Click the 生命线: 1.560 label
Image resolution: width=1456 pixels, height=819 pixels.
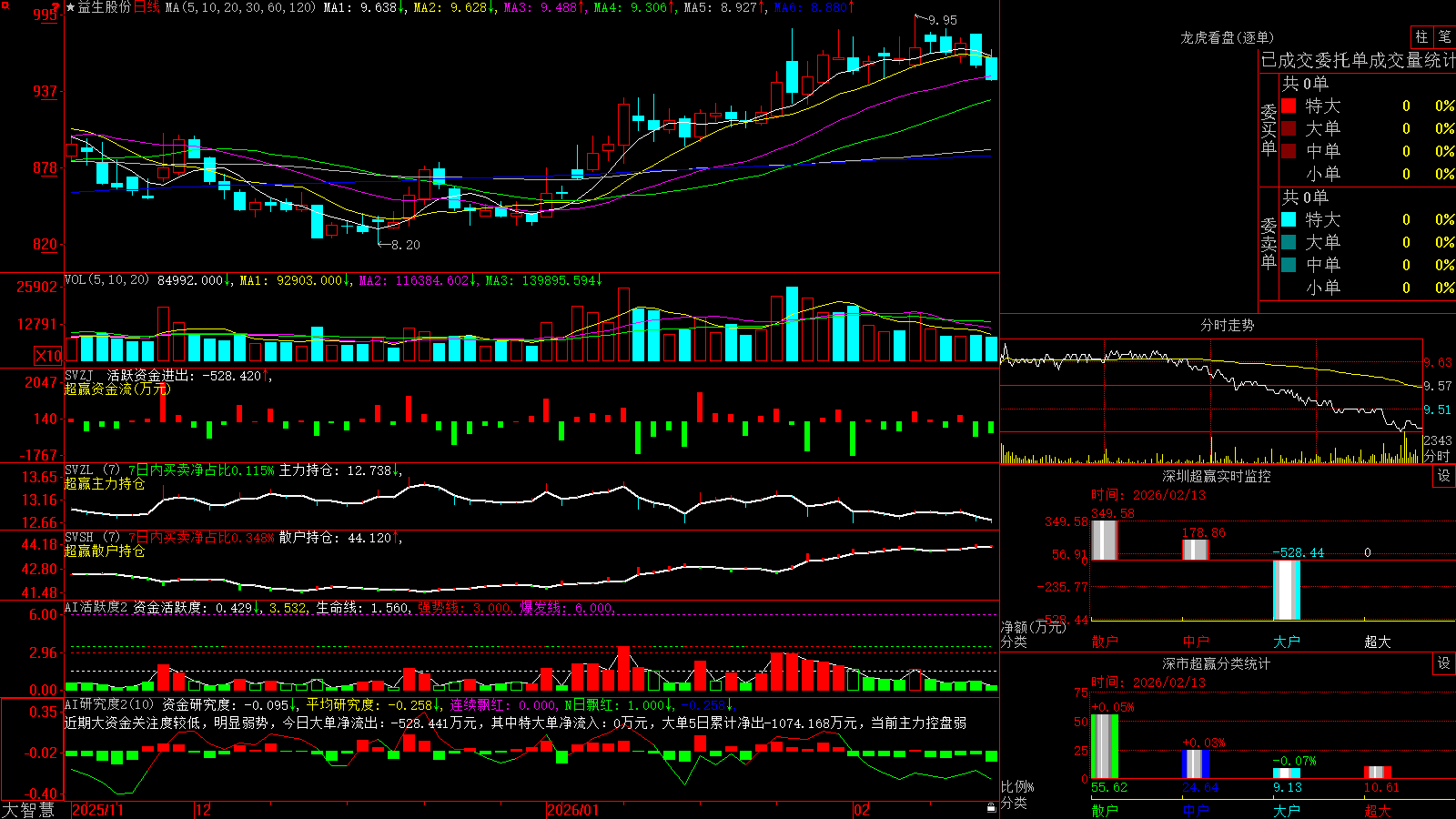362,607
